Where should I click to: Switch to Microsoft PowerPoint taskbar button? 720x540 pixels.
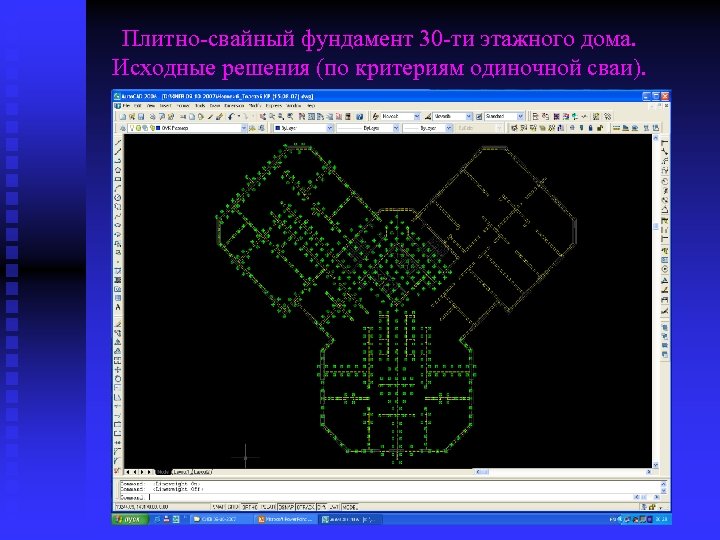285,519
